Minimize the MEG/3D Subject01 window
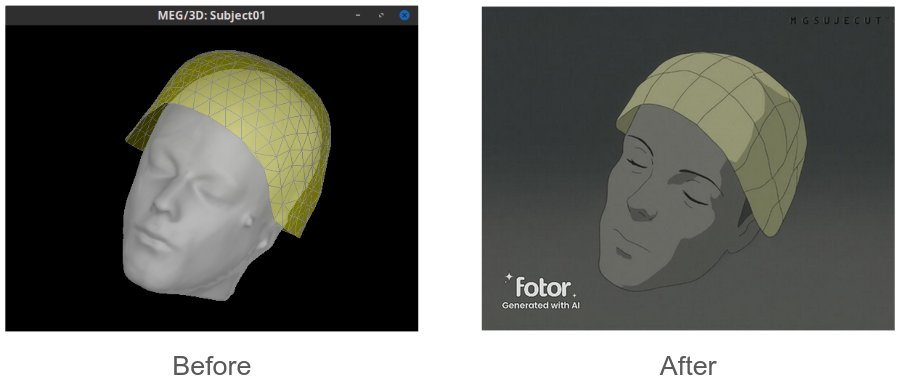 tap(358, 16)
